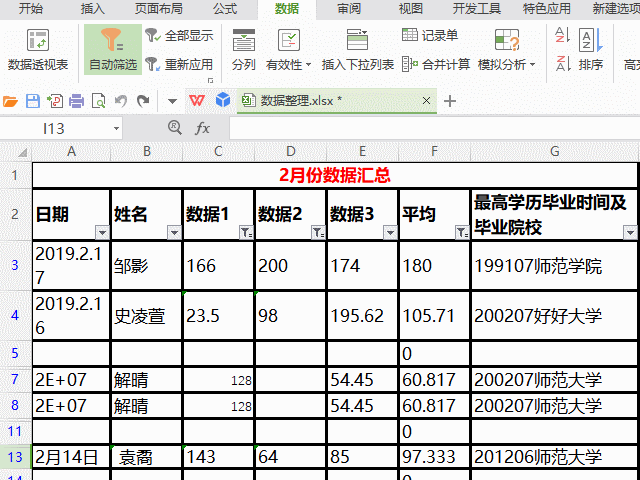Undo the last action

(x=121, y=101)
